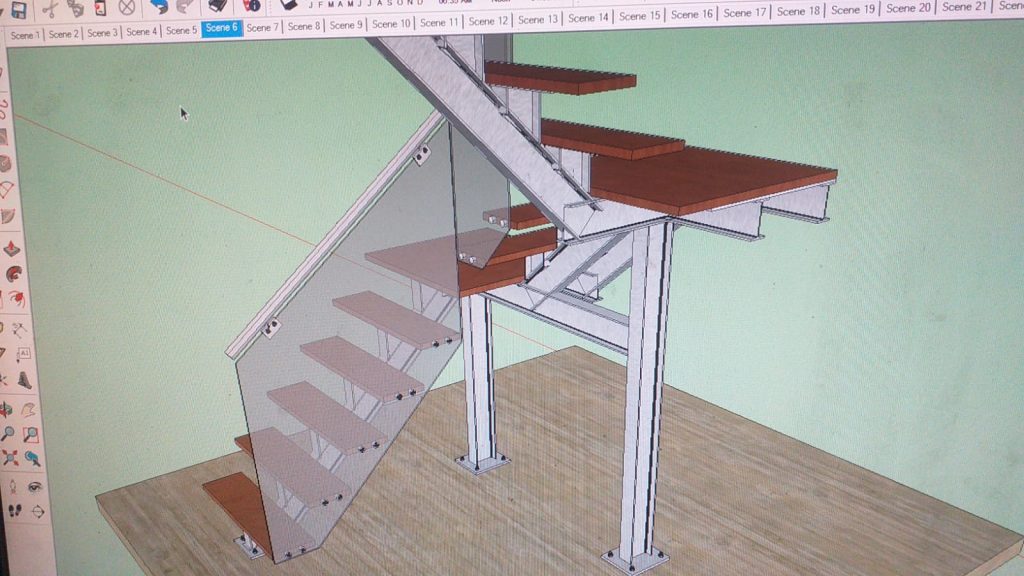Open the Scene 7 tab

263,27
